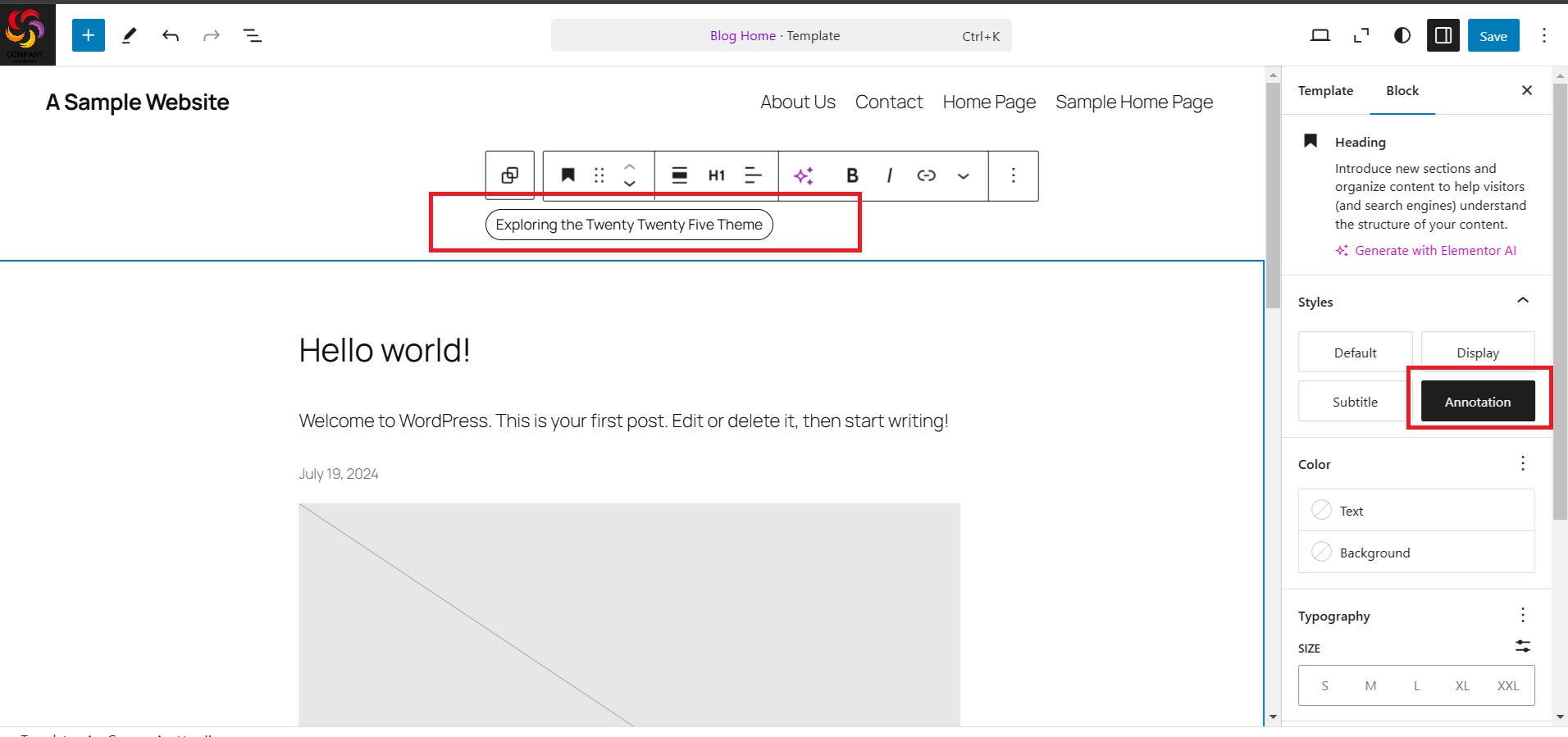Set font size to XXL

(1508, 685)
